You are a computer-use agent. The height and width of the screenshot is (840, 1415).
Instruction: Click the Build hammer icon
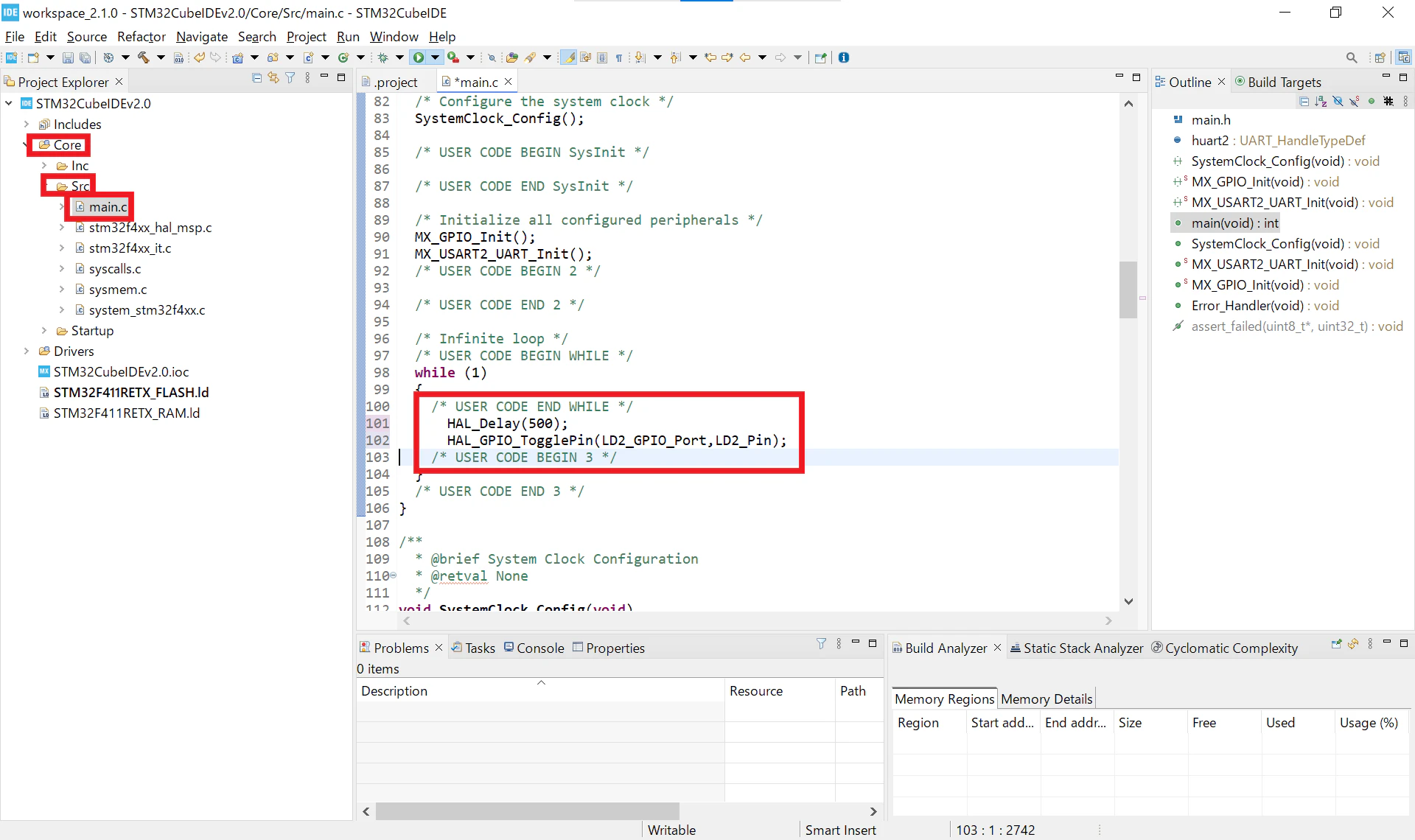click(x=144, y=57)
